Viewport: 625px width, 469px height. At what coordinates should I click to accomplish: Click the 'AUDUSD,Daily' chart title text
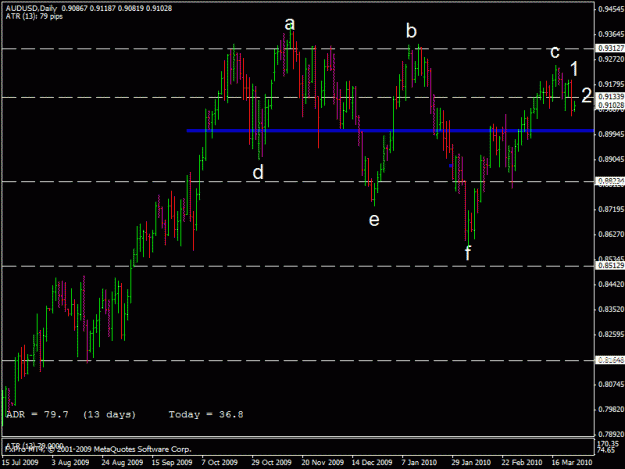coord(31,8)
